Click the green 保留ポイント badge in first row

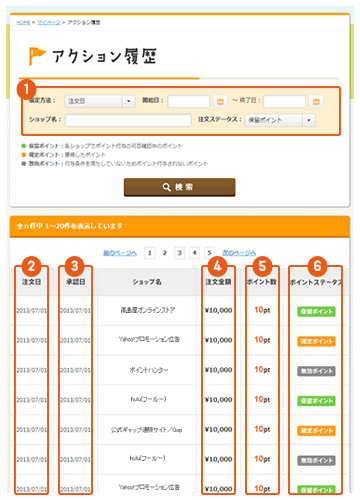click(316, 311)
